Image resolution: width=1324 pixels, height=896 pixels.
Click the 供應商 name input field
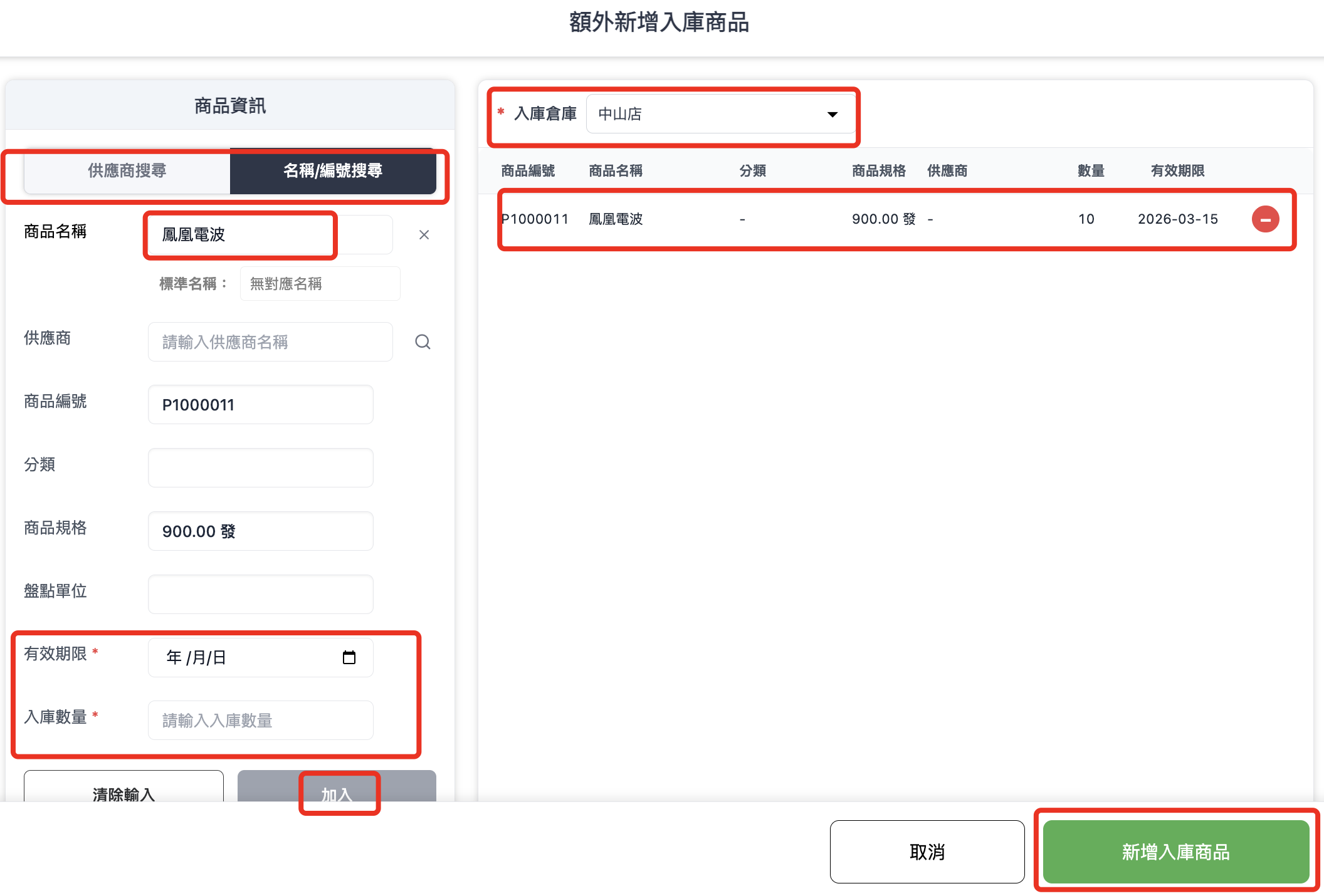point(270,342)
